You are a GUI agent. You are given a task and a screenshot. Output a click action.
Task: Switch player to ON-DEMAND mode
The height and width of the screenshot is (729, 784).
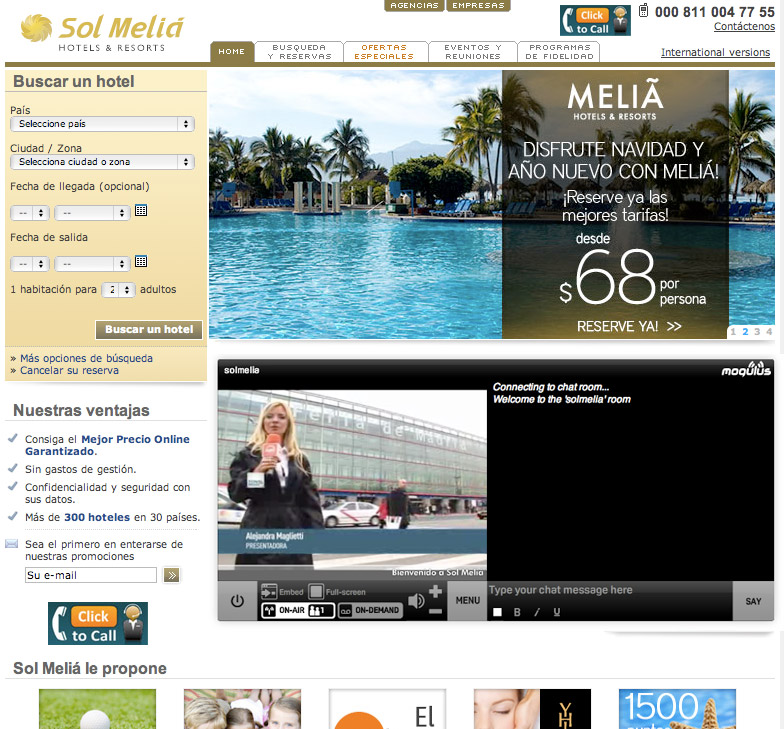370,610
